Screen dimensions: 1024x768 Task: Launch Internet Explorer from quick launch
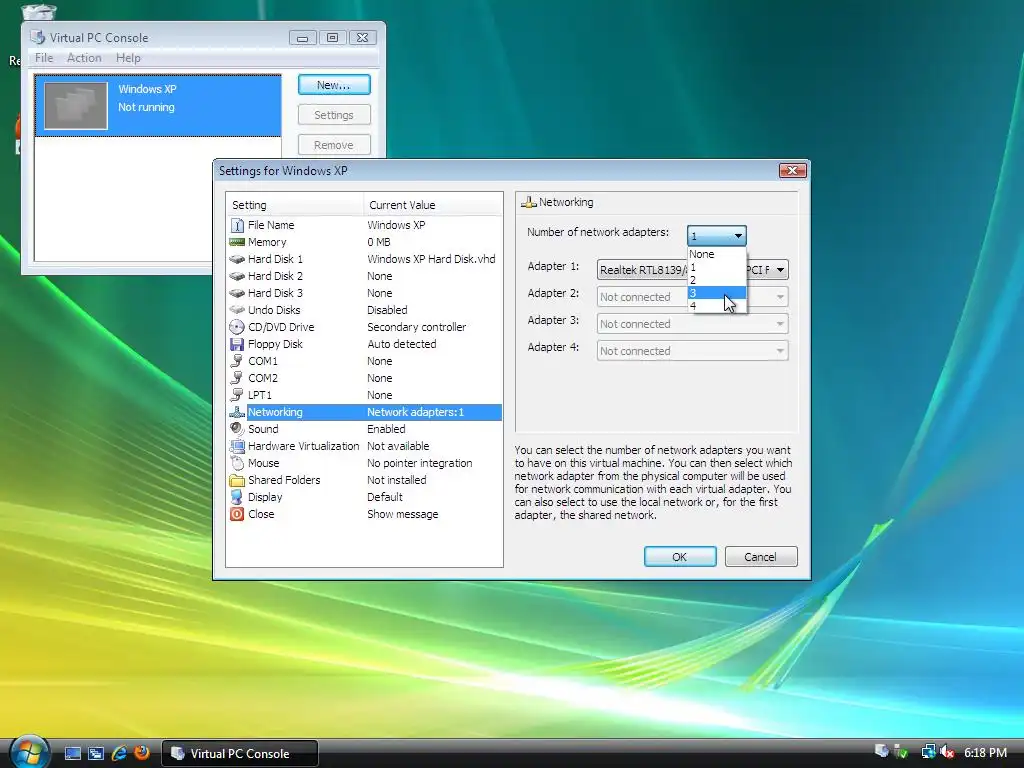[x=119, y=753]
